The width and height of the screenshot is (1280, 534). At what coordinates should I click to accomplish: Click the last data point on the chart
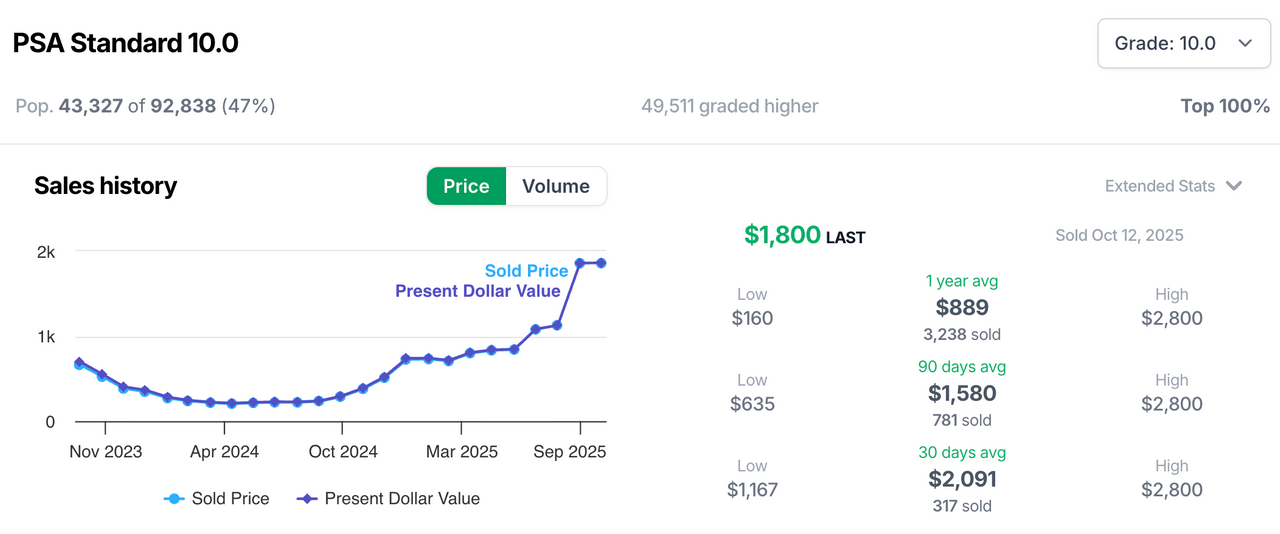tap(601, 263)
